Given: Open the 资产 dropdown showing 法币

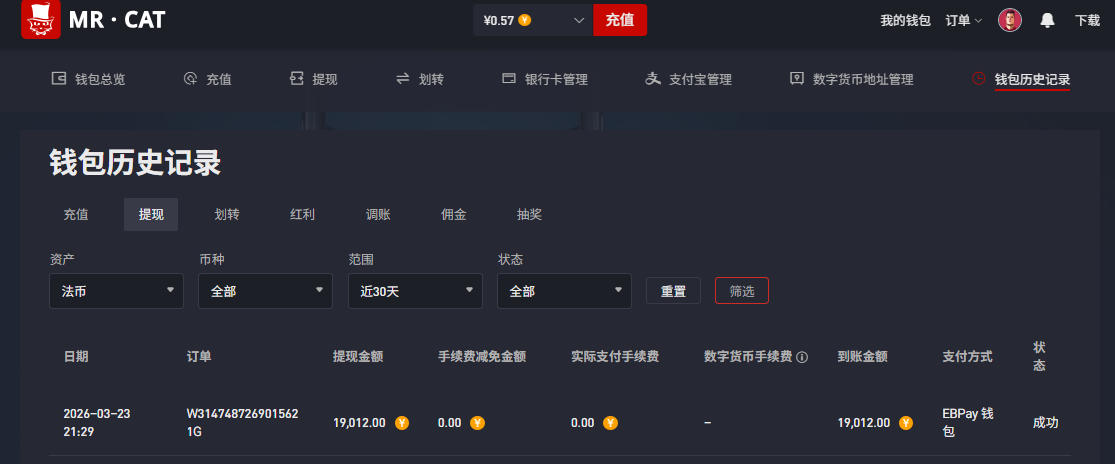Looking at the screenshot, I should [116, 291].
